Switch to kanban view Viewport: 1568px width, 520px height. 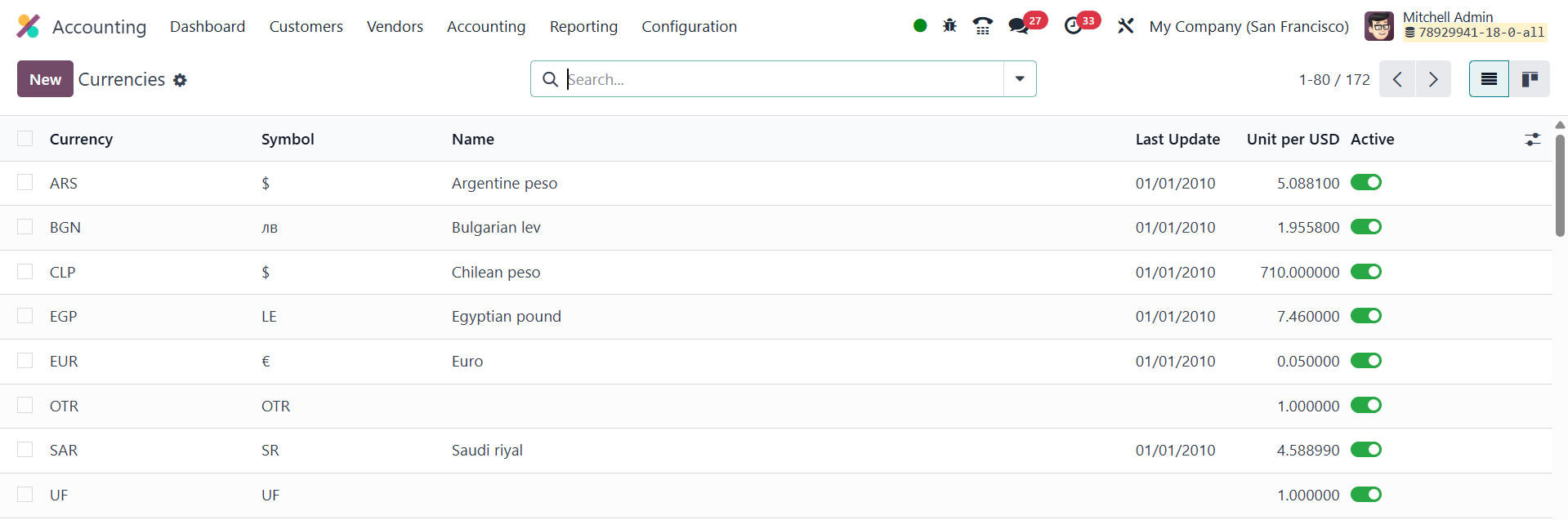pos(1529,79)
